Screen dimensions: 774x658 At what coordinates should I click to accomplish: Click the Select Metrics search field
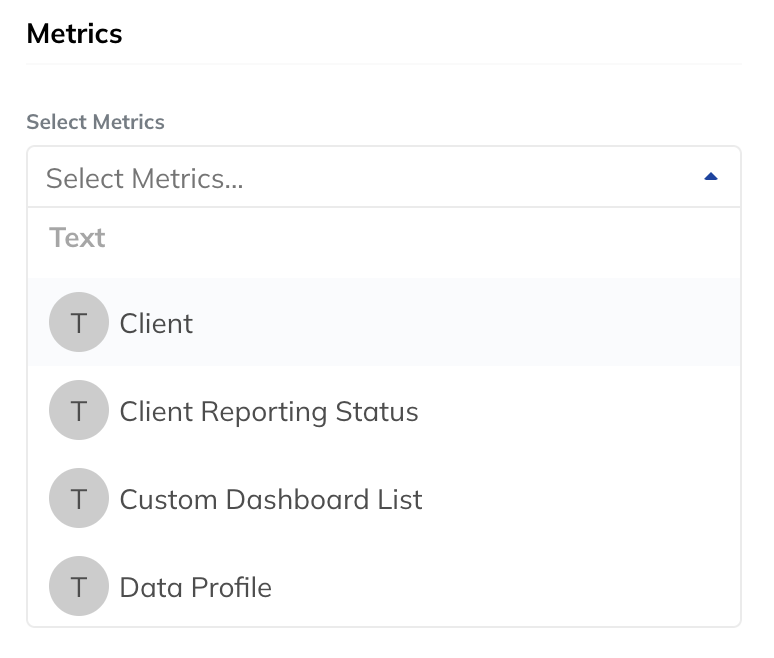pyautogui.click(x=384, y=177)
